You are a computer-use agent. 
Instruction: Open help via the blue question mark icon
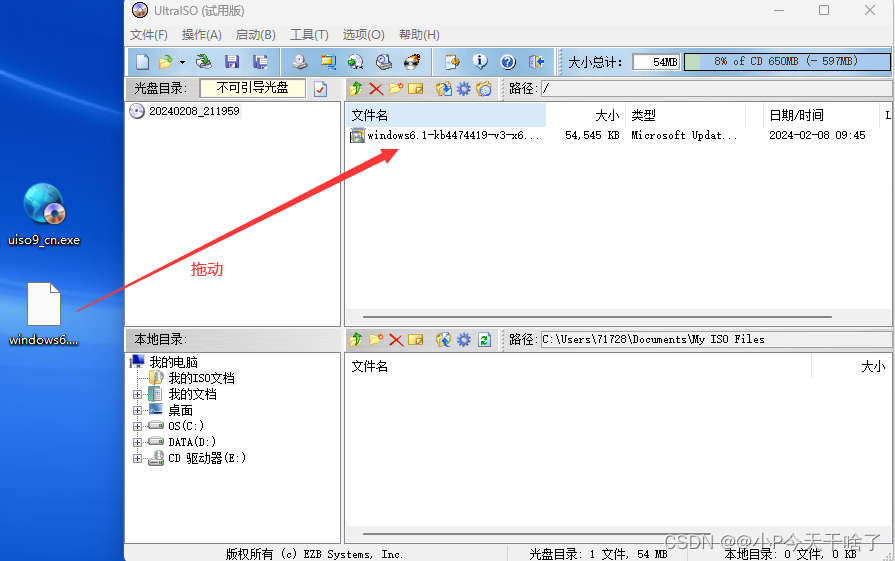coord(508,62)
